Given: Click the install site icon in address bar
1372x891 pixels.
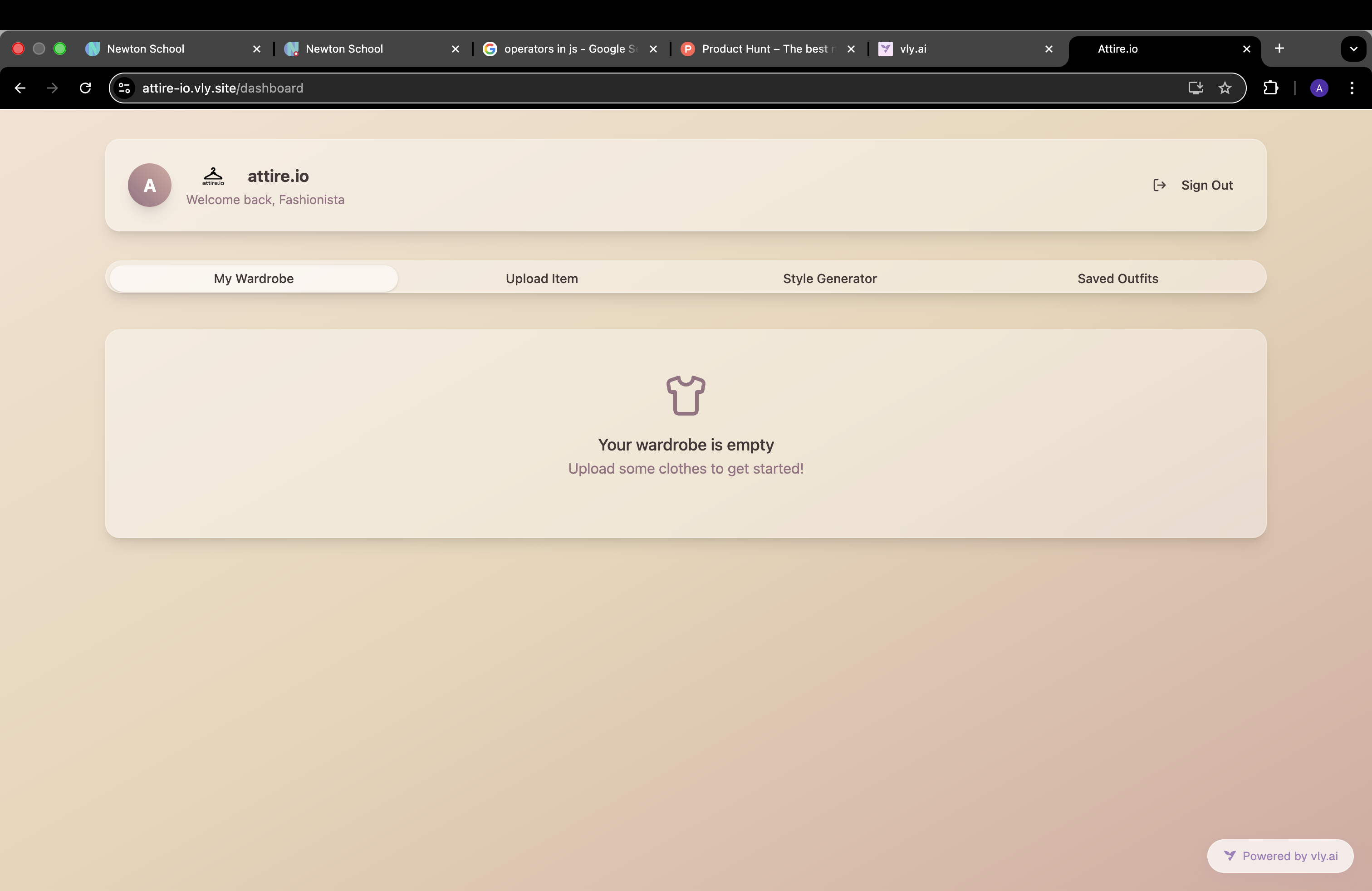Looking at the screenshot, I should point(1195,88).
